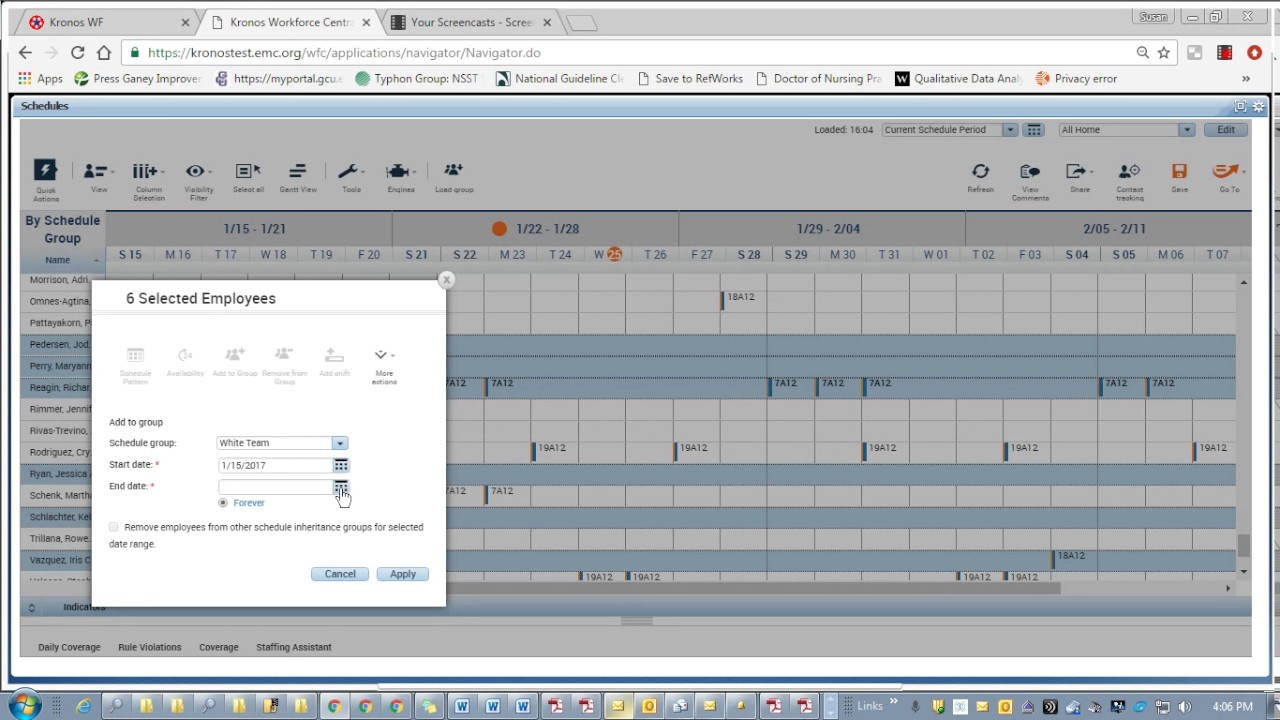This screenshot has width=1280, height=720.
Task: Open the Apps bookmarks shortcut
Action: (x=40, y=78)
